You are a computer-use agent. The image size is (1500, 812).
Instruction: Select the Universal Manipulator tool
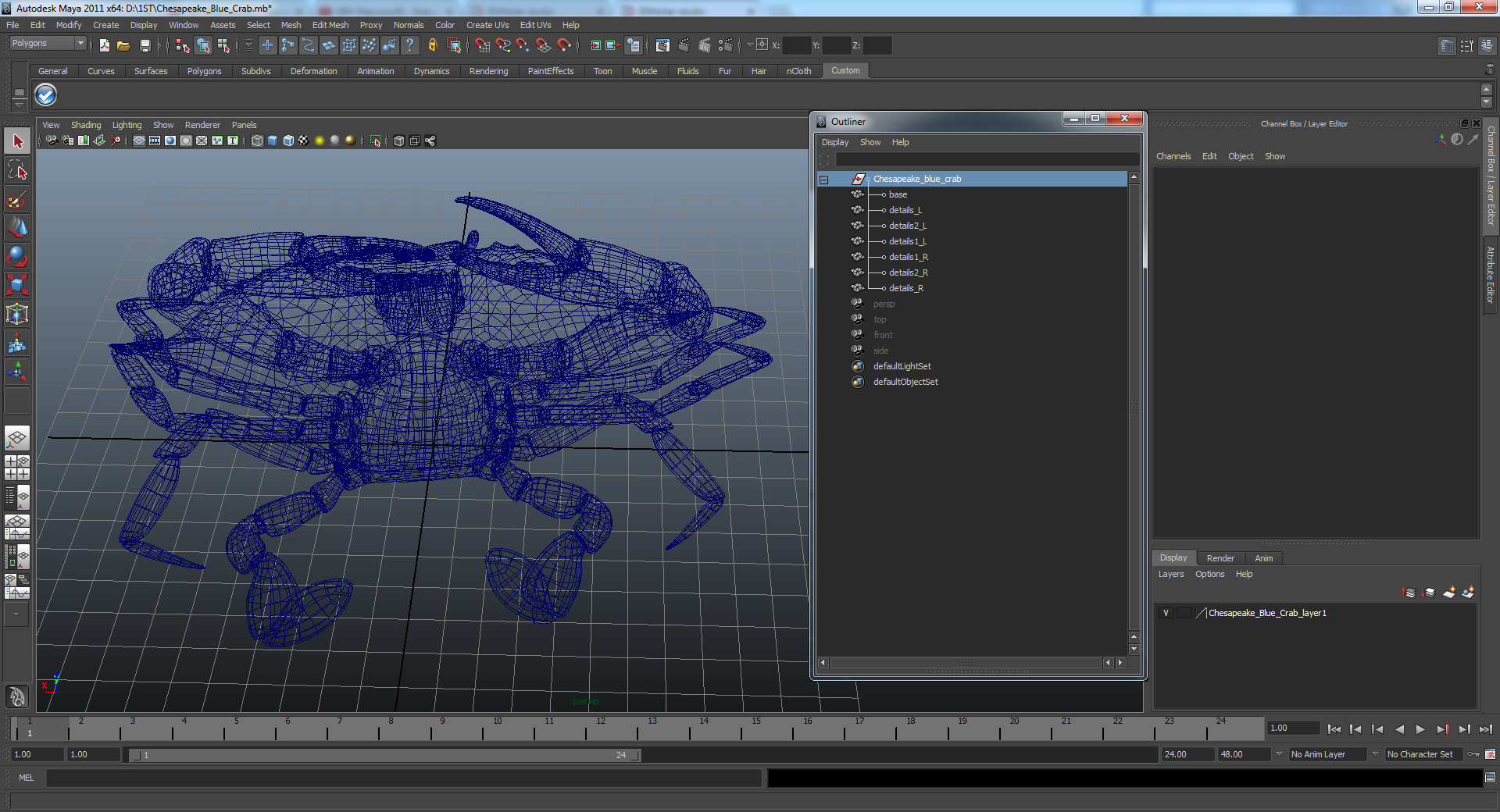(17, 314)
